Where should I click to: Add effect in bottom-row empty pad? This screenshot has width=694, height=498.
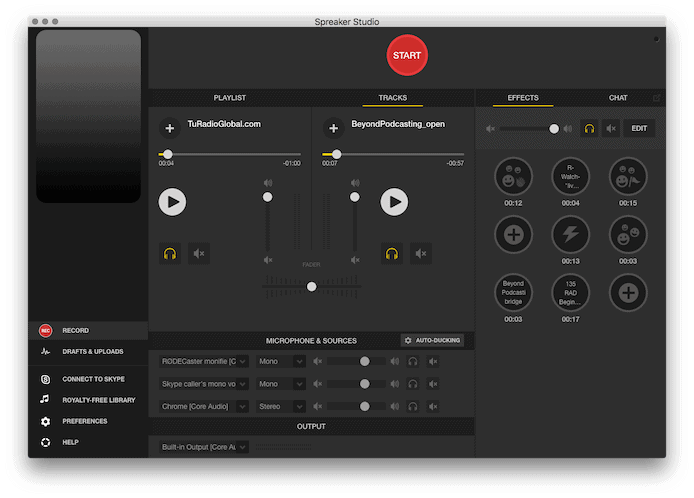tap(628, 293)
